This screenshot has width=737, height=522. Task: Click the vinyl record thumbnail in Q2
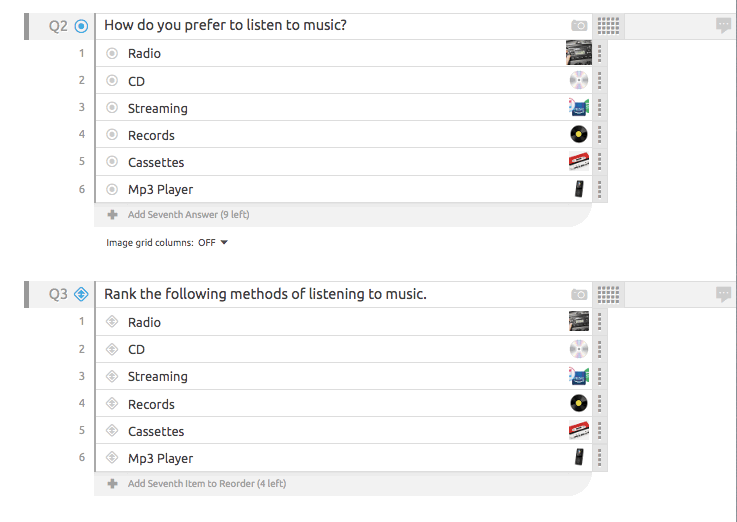[579, 134]
